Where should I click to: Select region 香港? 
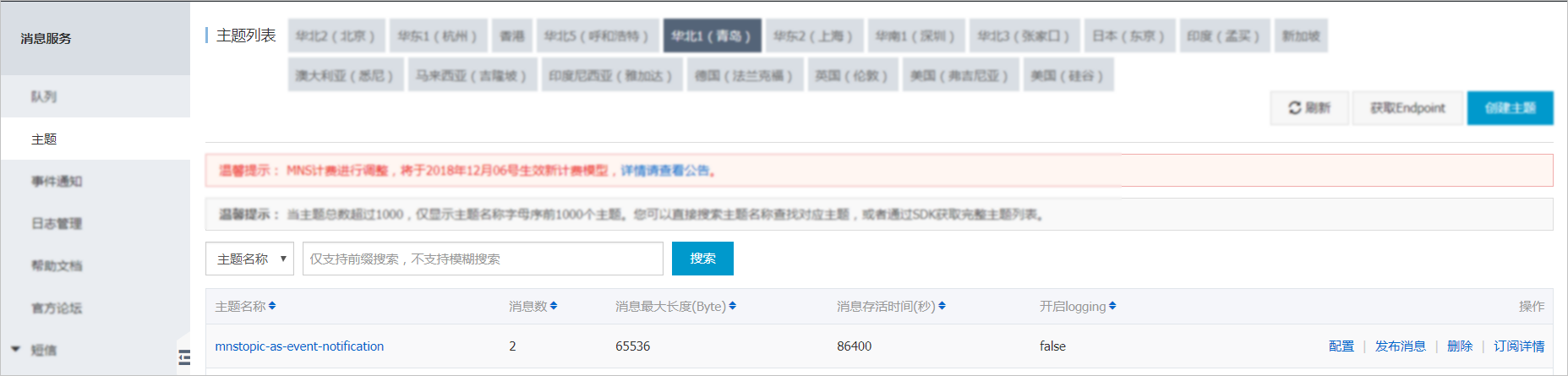point(511,35)
